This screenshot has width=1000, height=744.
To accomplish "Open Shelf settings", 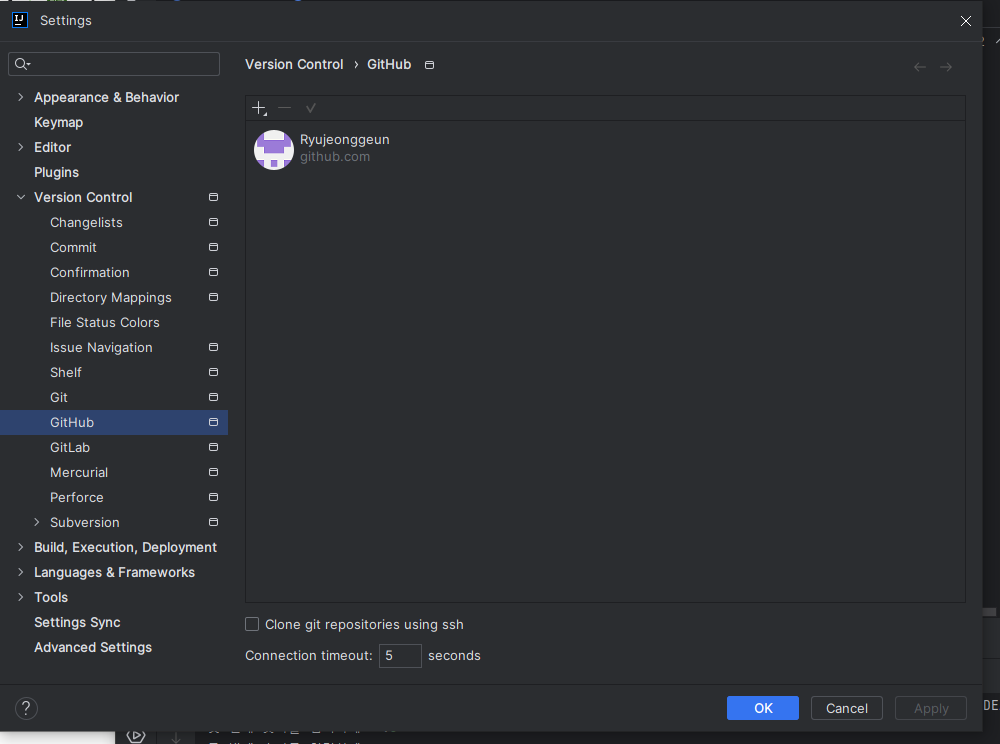I will pos(66,372).
